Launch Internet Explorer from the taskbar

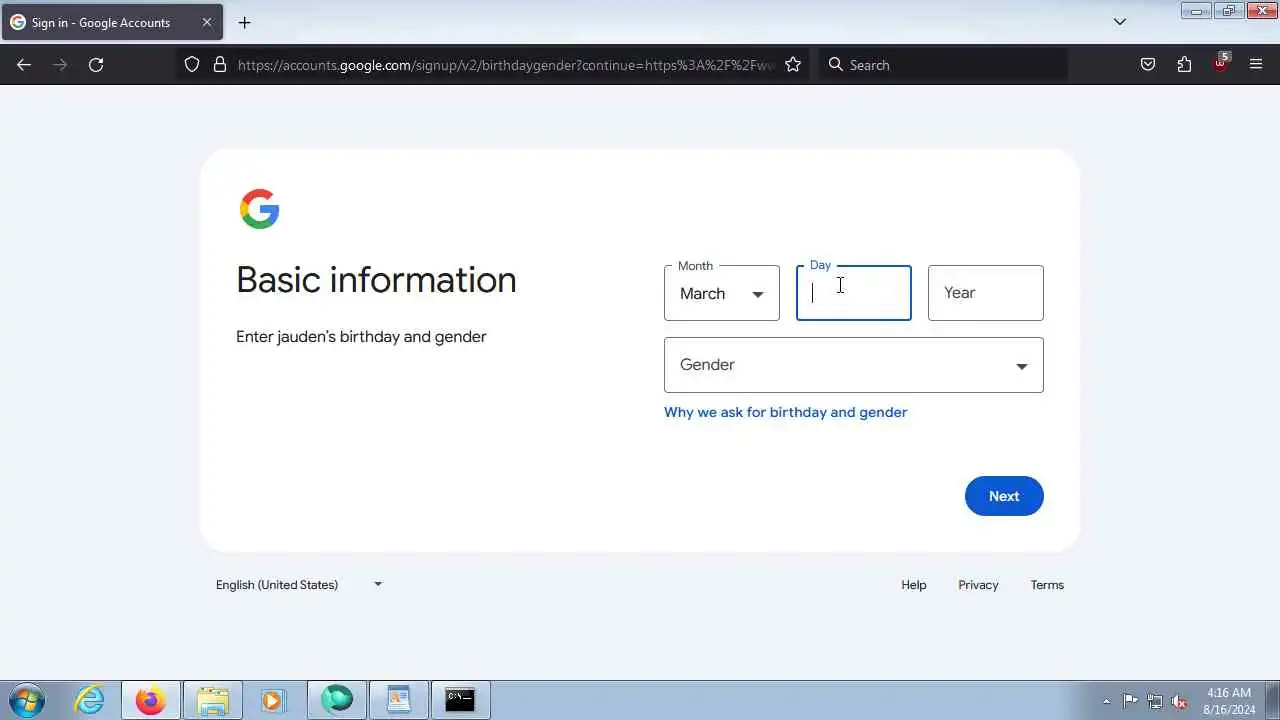point(90,700)
